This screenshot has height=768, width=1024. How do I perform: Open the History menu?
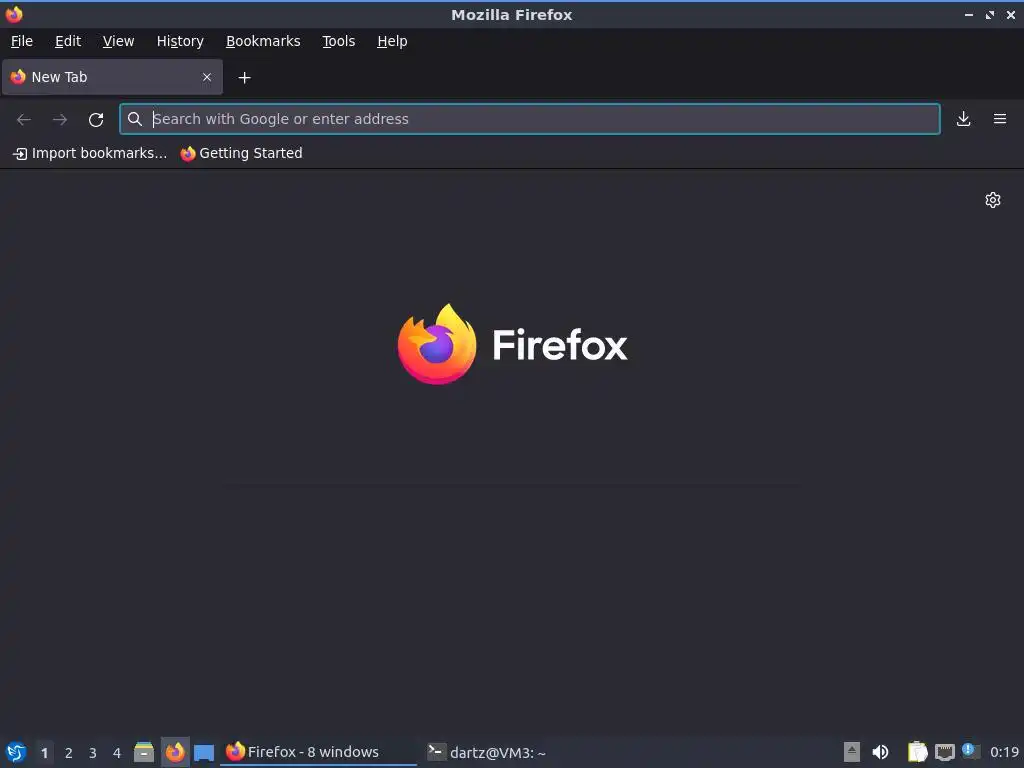180,41
